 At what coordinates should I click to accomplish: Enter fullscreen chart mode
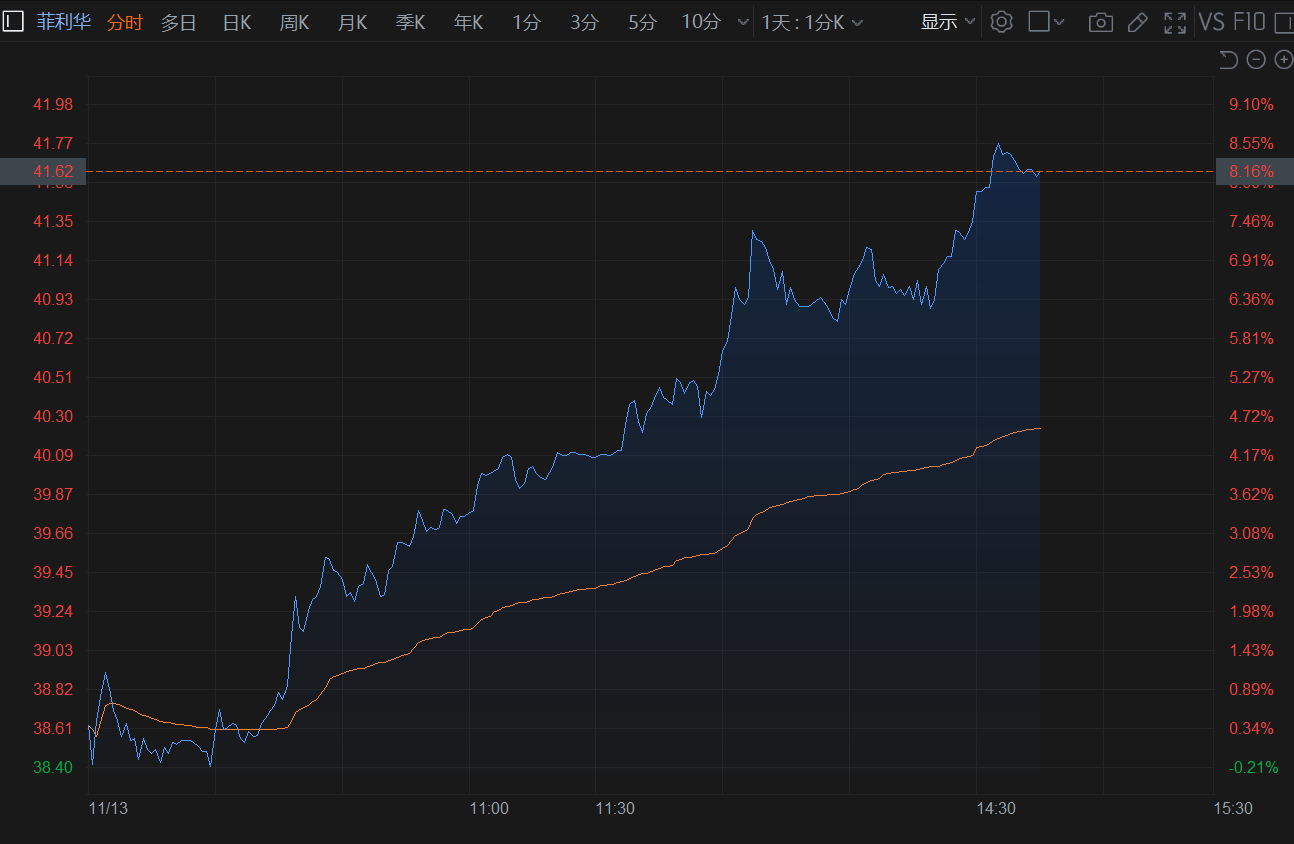click(x=1175, y=22)
